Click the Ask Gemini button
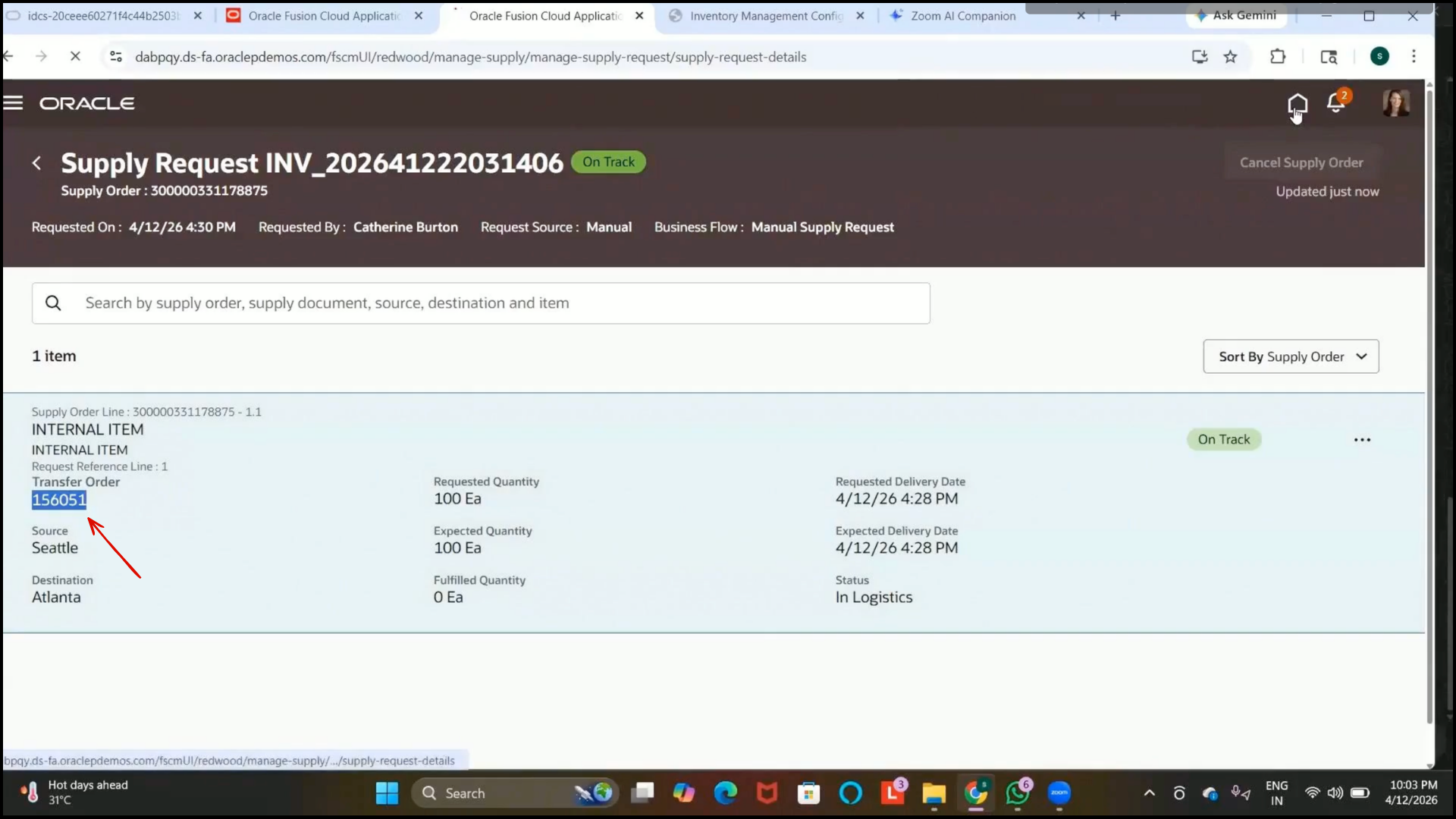This screenshot has width=1456, height=819. (1236, 15)
